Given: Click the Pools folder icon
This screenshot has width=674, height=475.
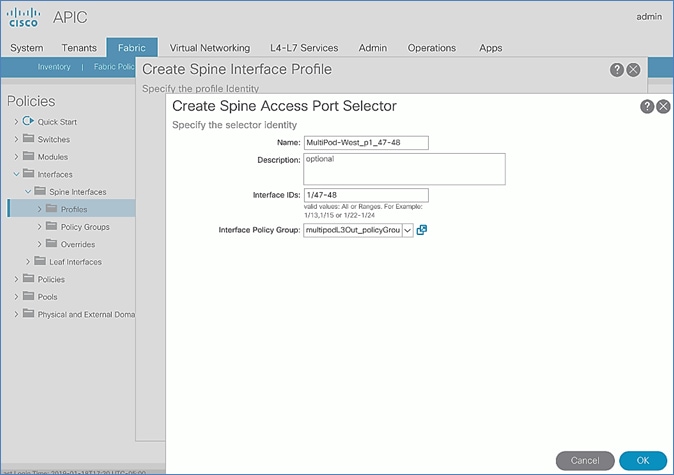Looking at the screenshot, I should (28, 296).
